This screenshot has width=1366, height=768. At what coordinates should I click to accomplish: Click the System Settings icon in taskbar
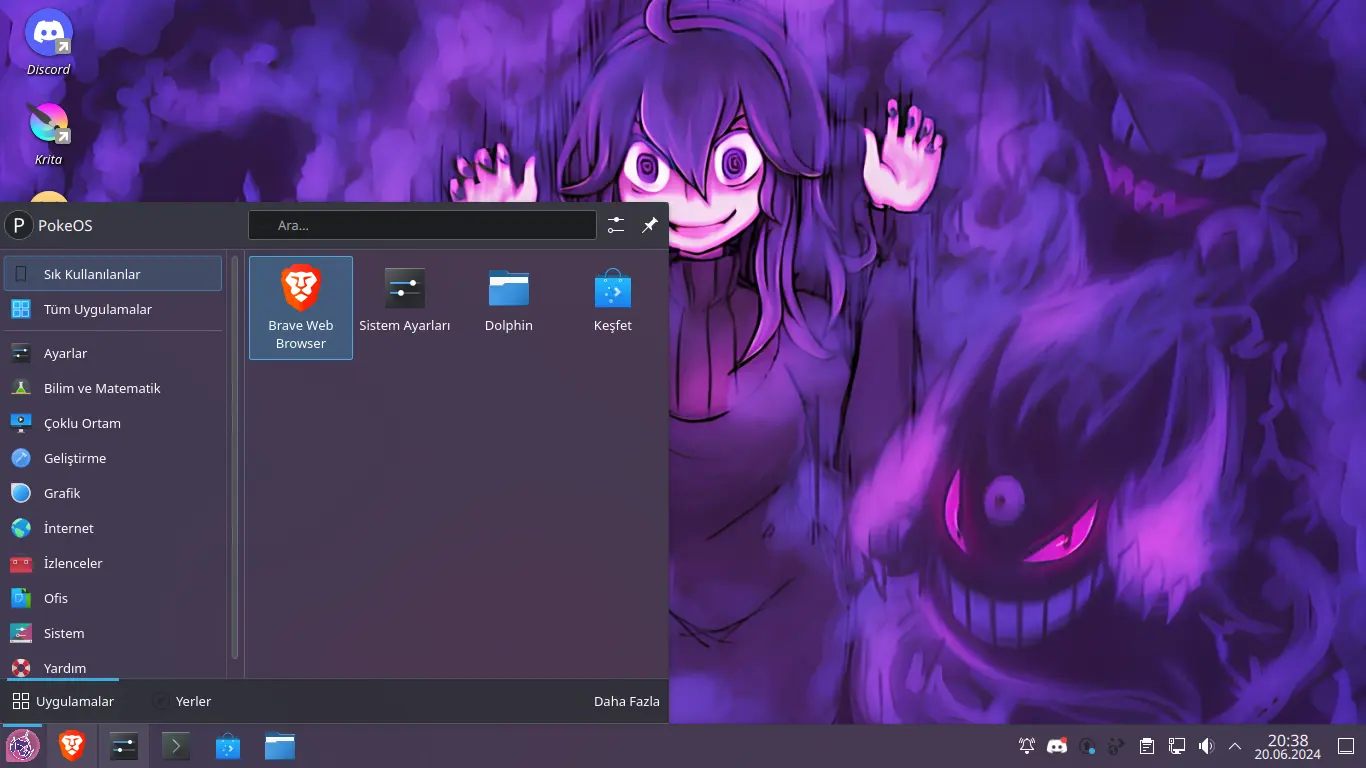click(124, 746)
